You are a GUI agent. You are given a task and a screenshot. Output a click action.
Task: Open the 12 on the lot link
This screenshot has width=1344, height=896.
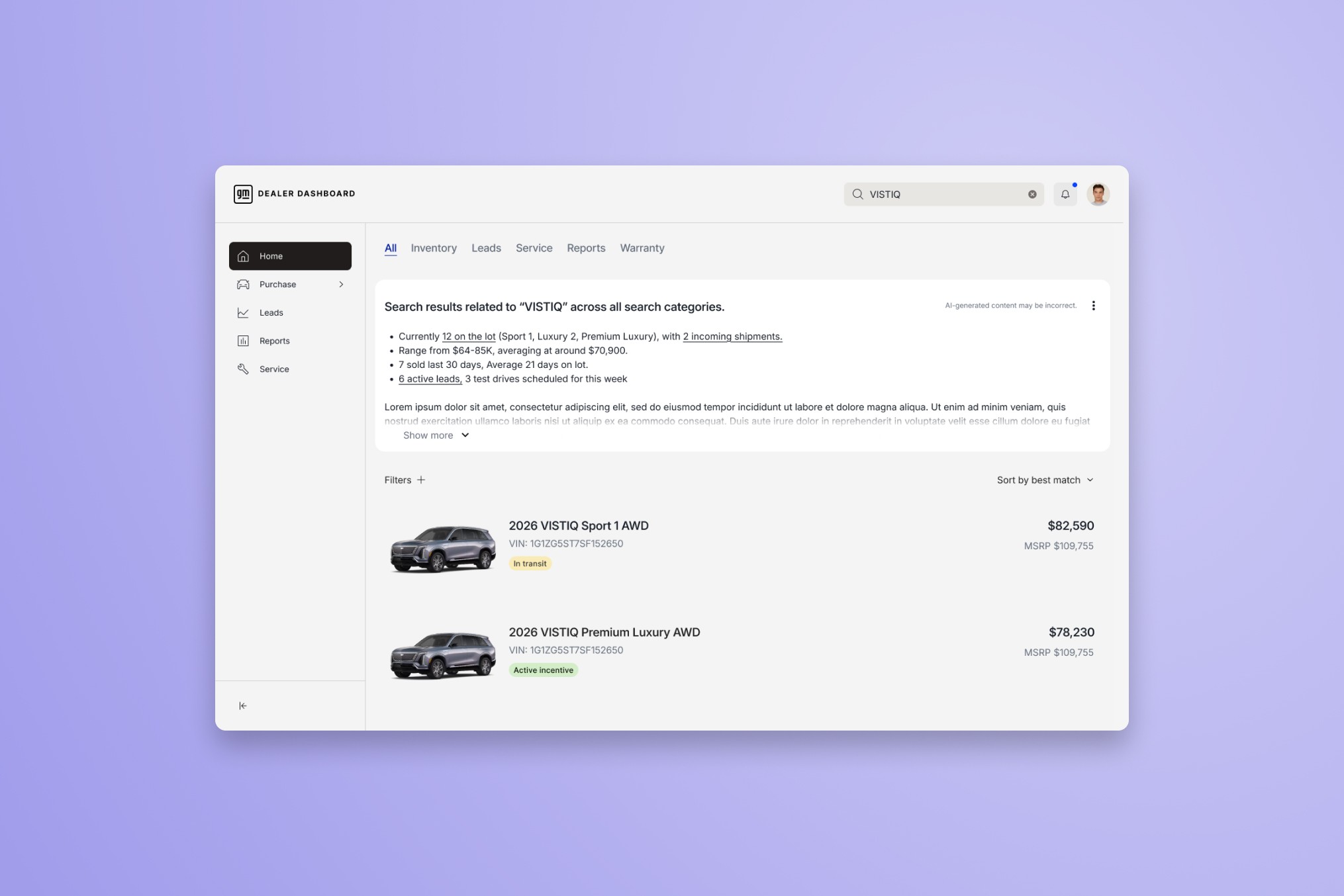(467, 336)
